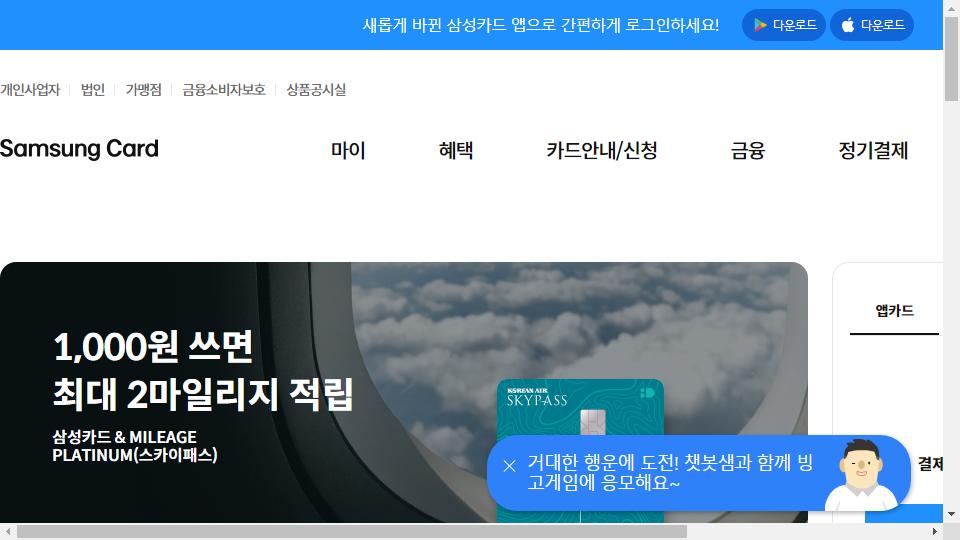Close the chatbot bingo popup
This screenshot has height=540, width=960.
pyautogui.click(x=509, y=466)
